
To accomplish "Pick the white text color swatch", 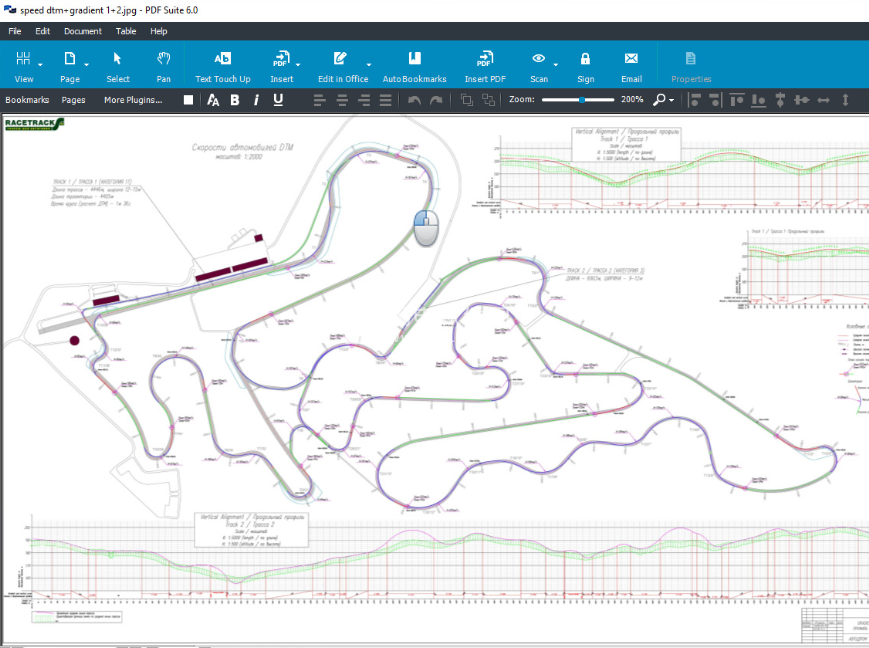I will (x=188, y=100).
